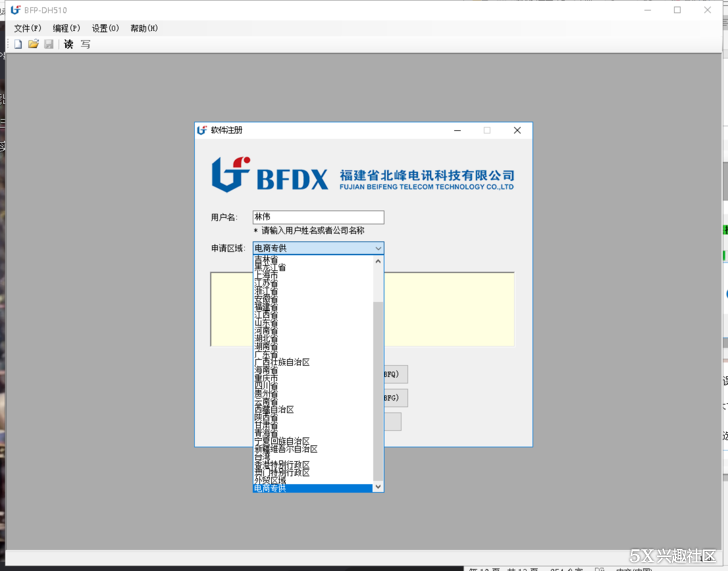Select 黑龙江省 from the region list
This screenshot has width=728, height=571.
pos(270,268)
